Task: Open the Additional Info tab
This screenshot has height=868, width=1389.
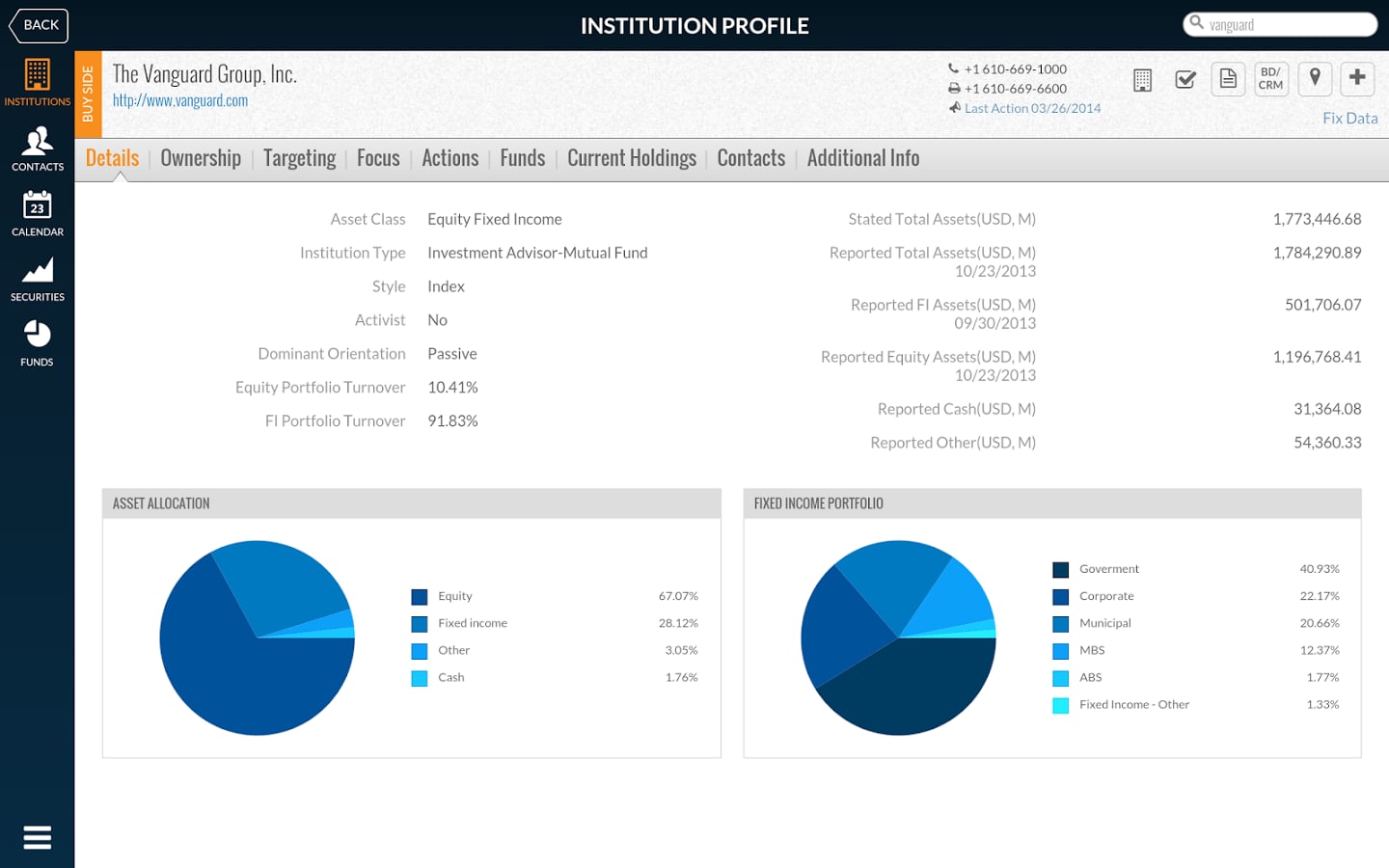Action: [x=863, y=158]
